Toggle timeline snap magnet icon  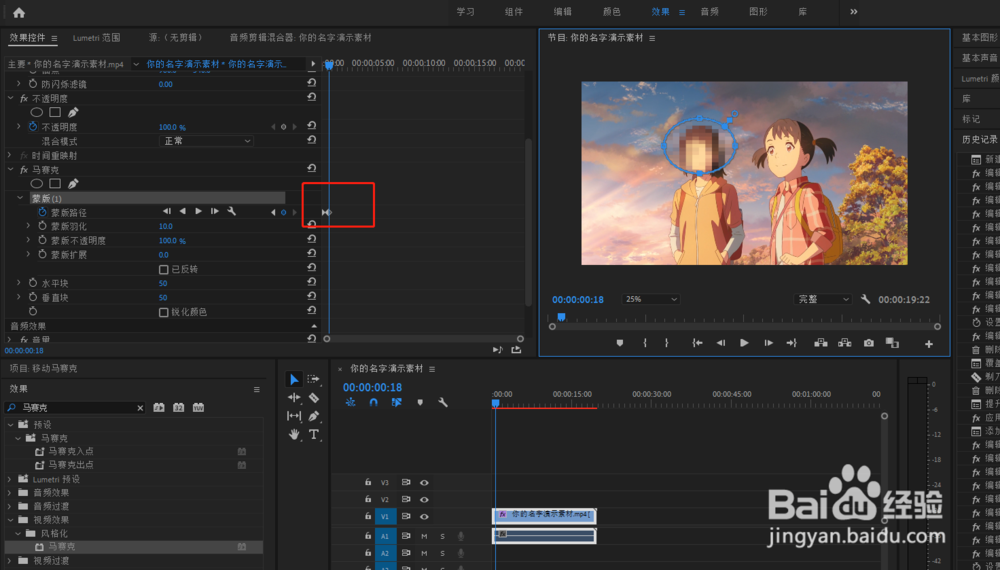374,402
